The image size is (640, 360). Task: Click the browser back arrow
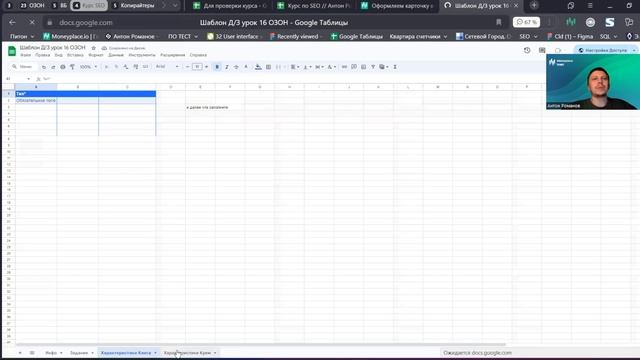pyautogui.click(x=12, y=22)
